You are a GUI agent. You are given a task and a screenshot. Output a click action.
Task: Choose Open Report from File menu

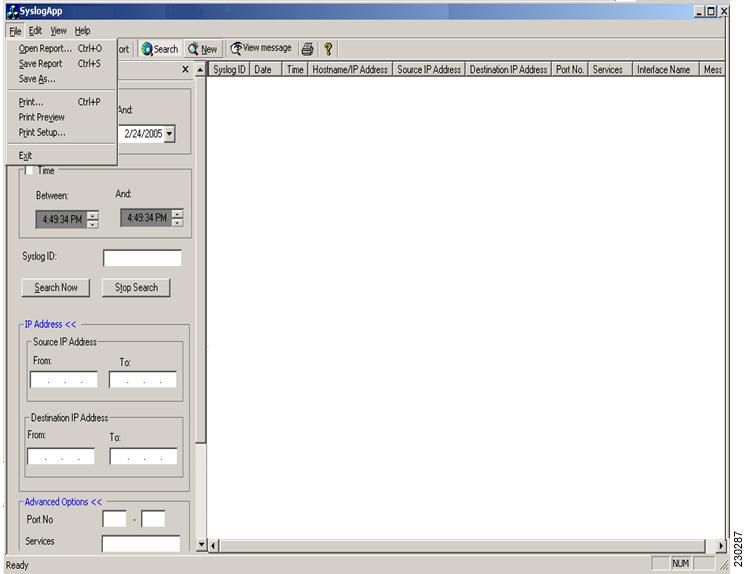[x=62, y=48]
